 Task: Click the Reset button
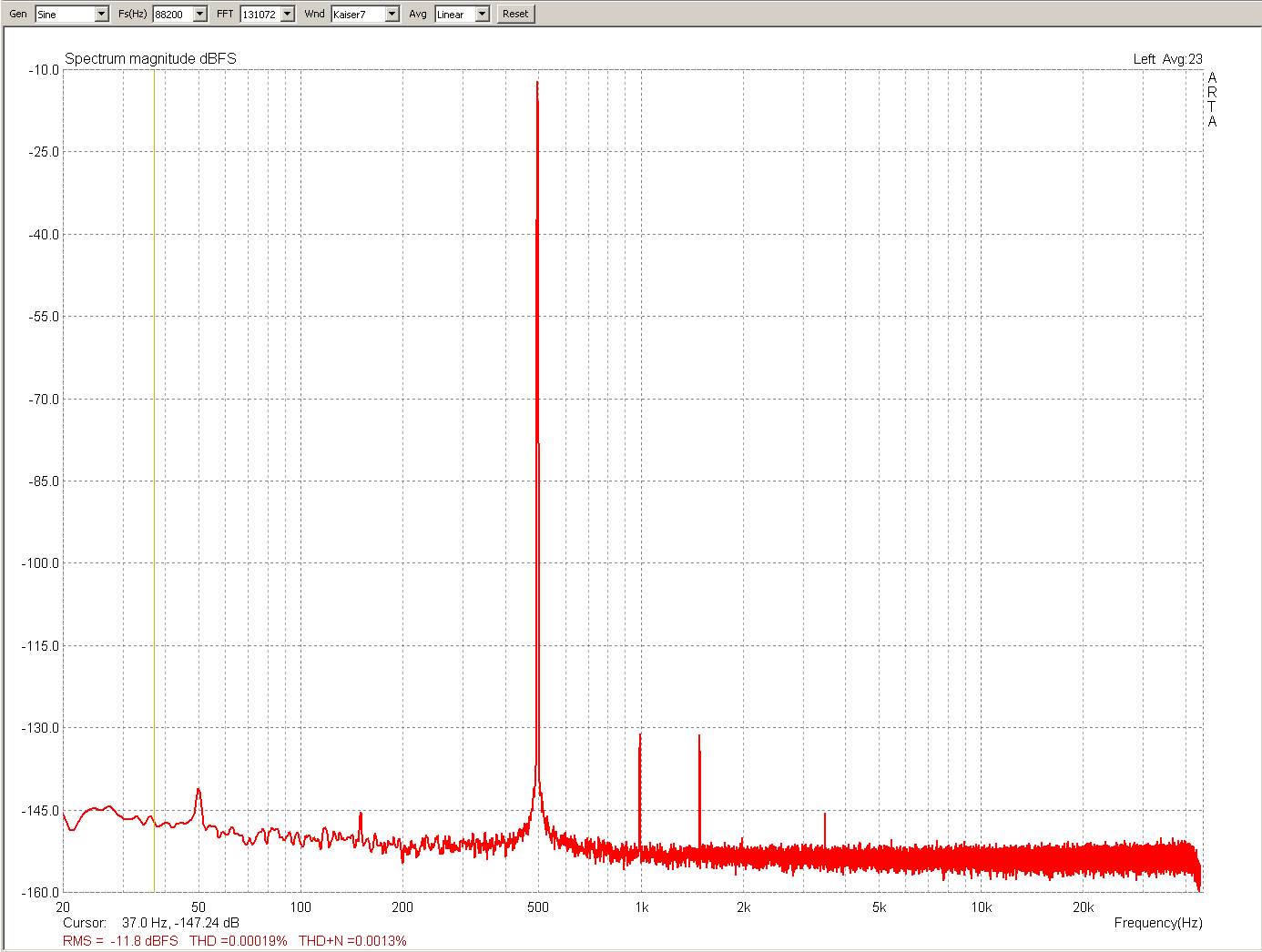[515, 14]
